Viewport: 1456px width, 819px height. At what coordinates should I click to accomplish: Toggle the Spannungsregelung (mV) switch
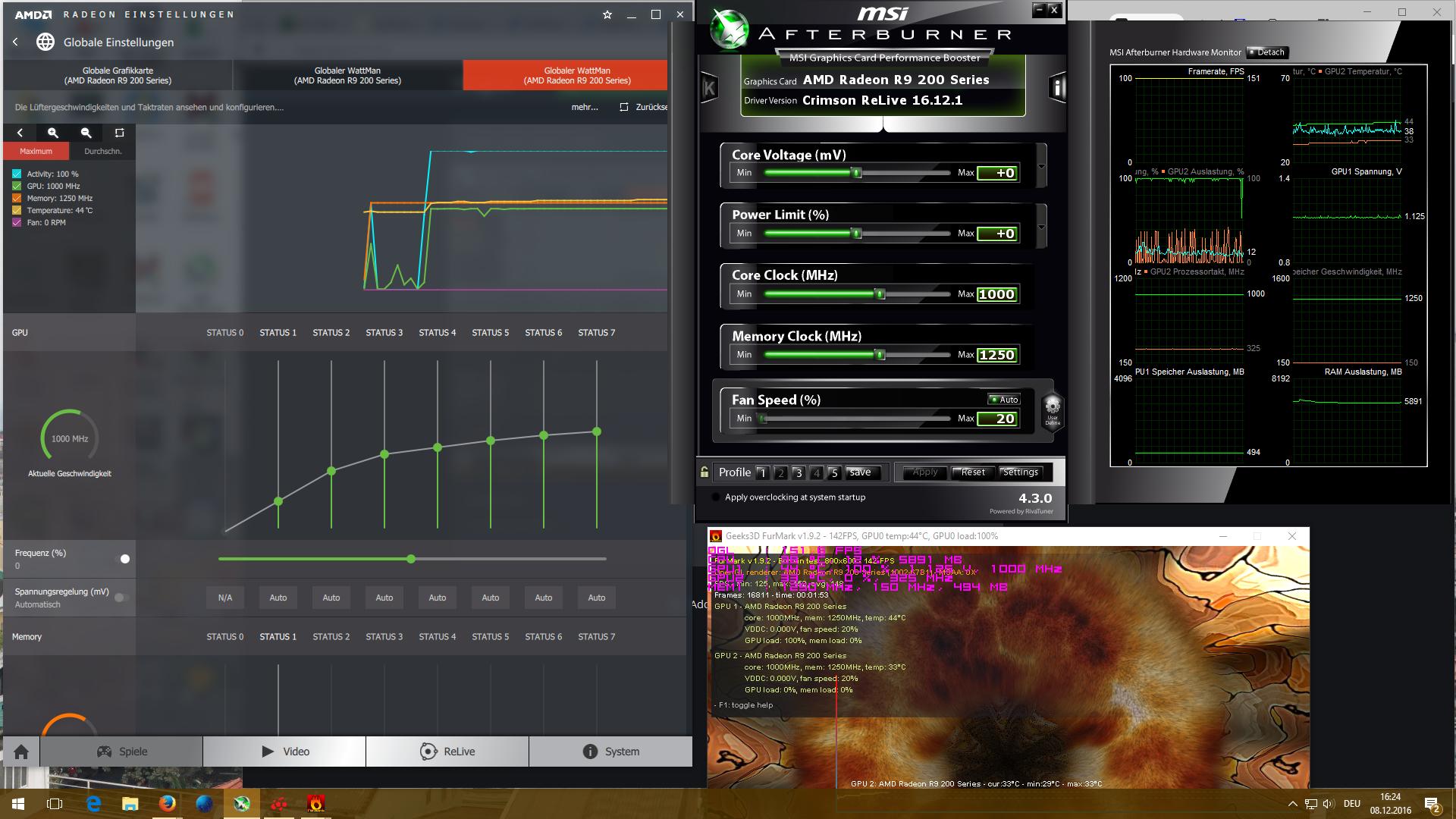121,598
